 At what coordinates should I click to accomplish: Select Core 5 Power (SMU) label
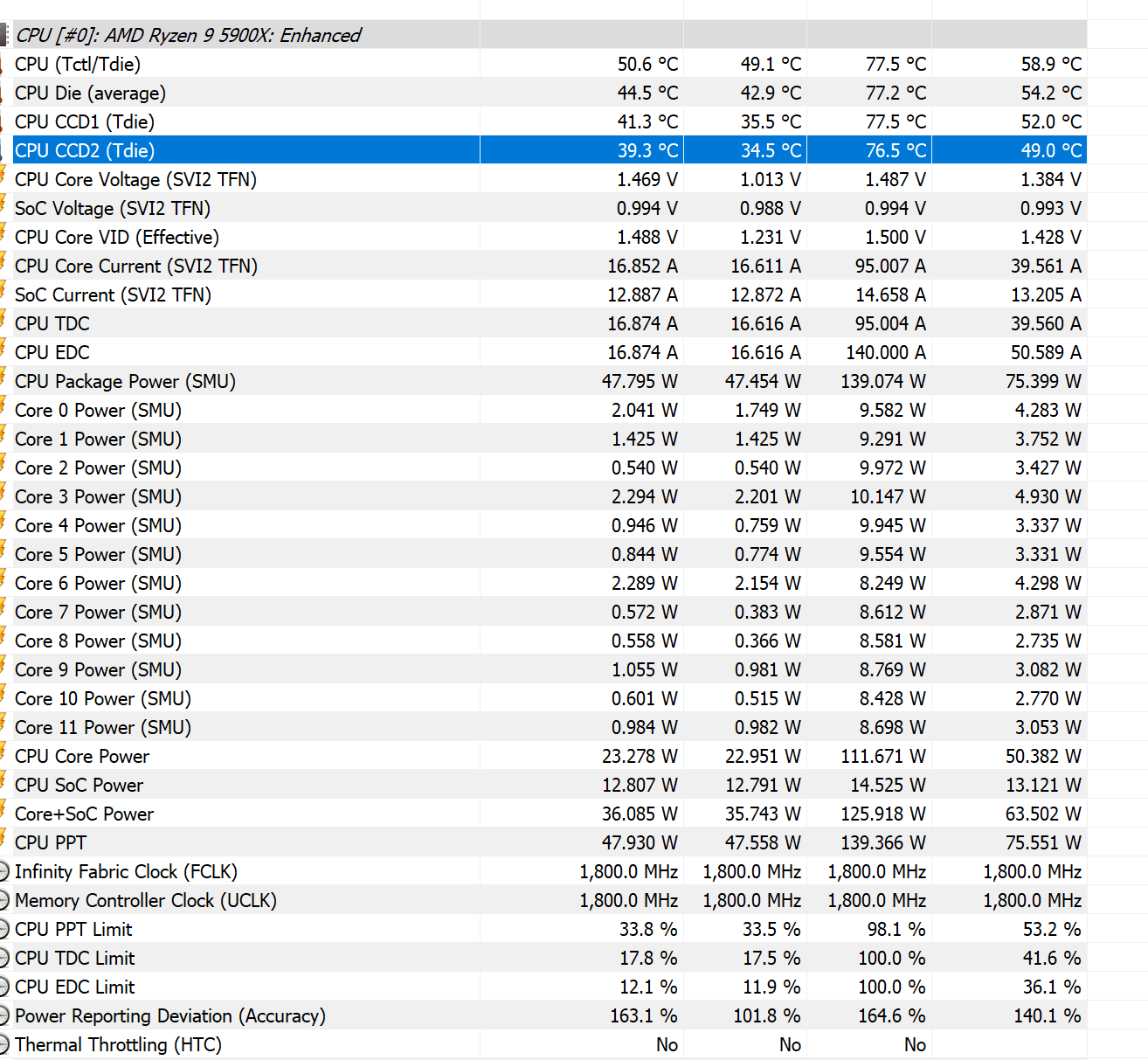(98, 554)
